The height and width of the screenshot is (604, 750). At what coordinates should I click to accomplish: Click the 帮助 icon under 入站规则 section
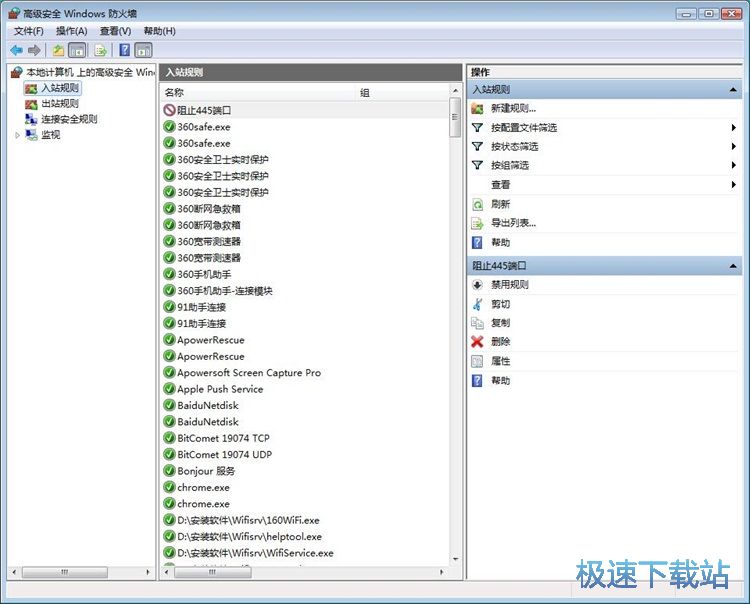[477, 242]
